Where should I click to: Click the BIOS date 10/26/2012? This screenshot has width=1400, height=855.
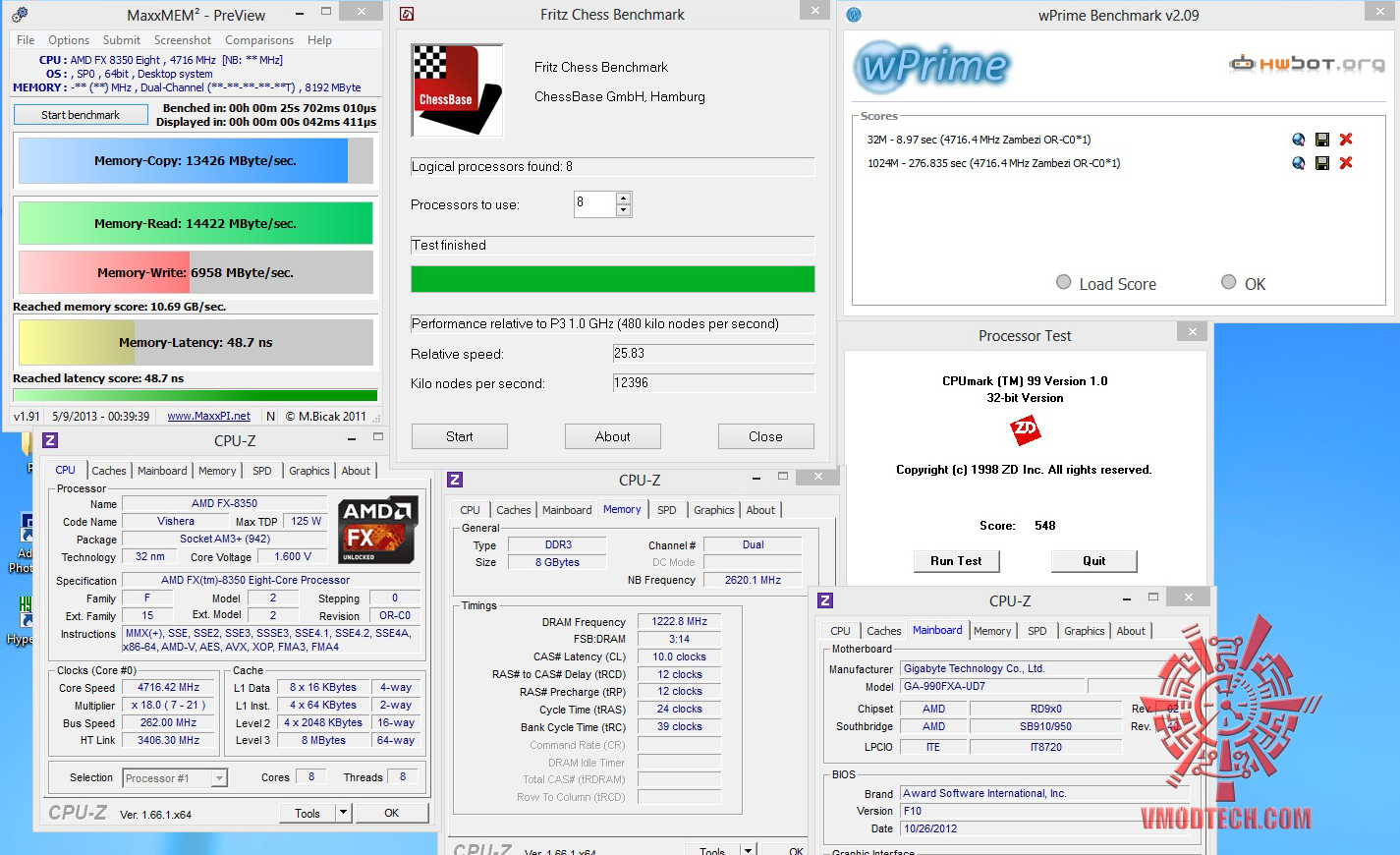[1045, 828]
